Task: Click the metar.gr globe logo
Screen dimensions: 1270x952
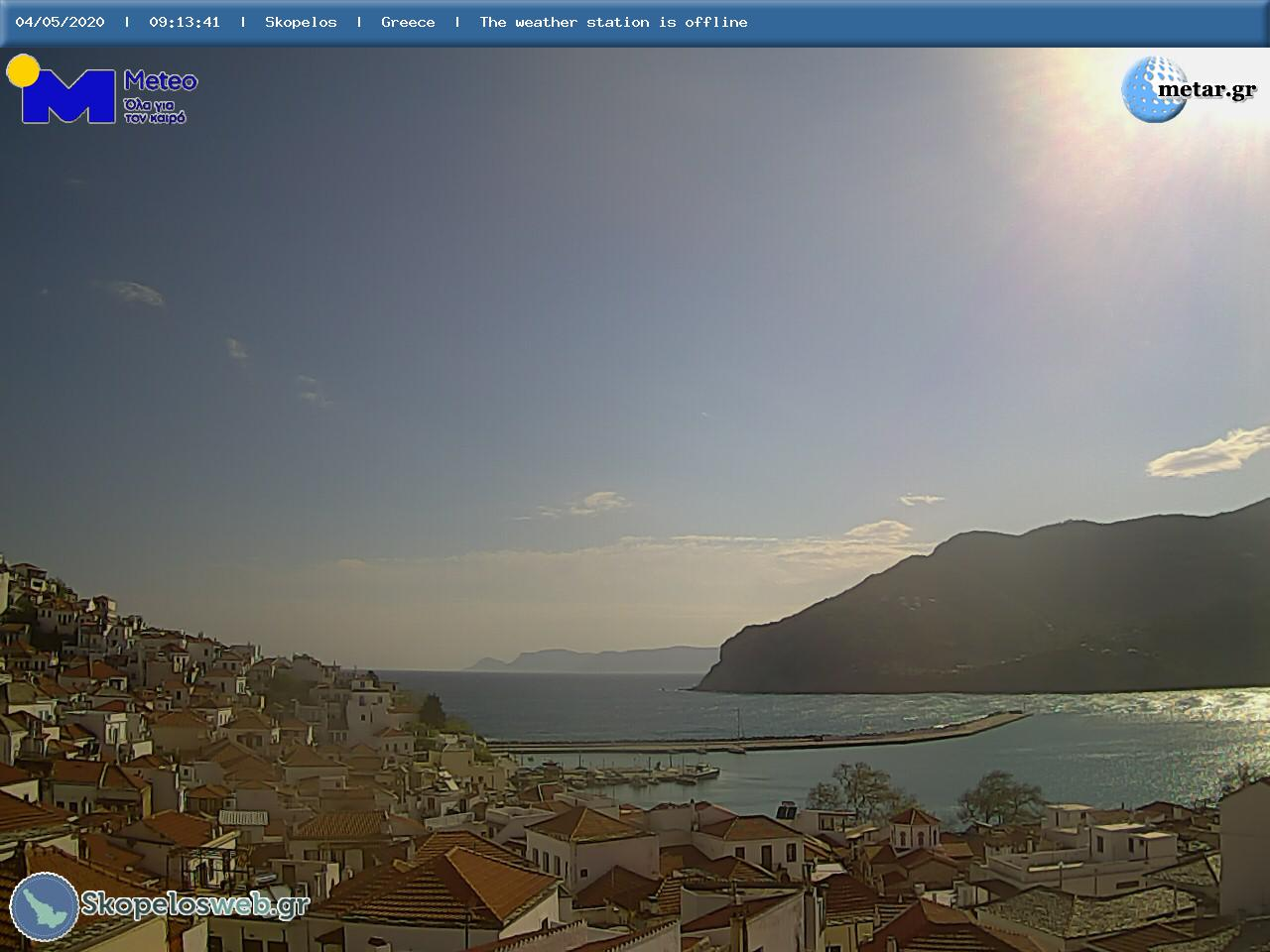Action: [x=1154, y=89]
